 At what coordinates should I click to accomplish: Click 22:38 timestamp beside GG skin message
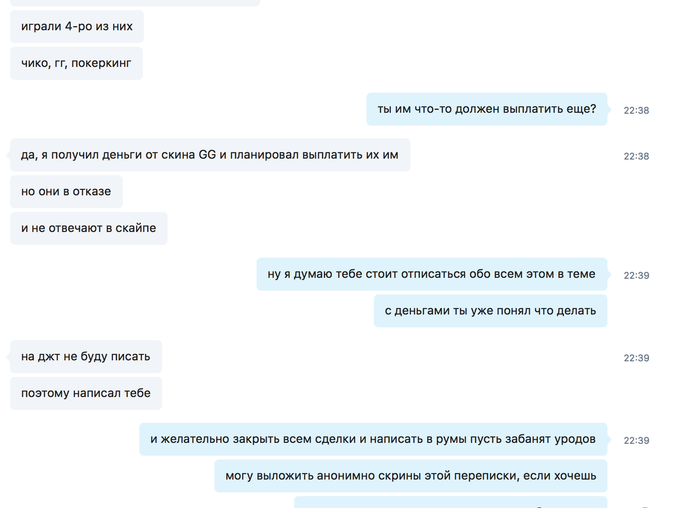pyautogui.click(x=636, y=156)
